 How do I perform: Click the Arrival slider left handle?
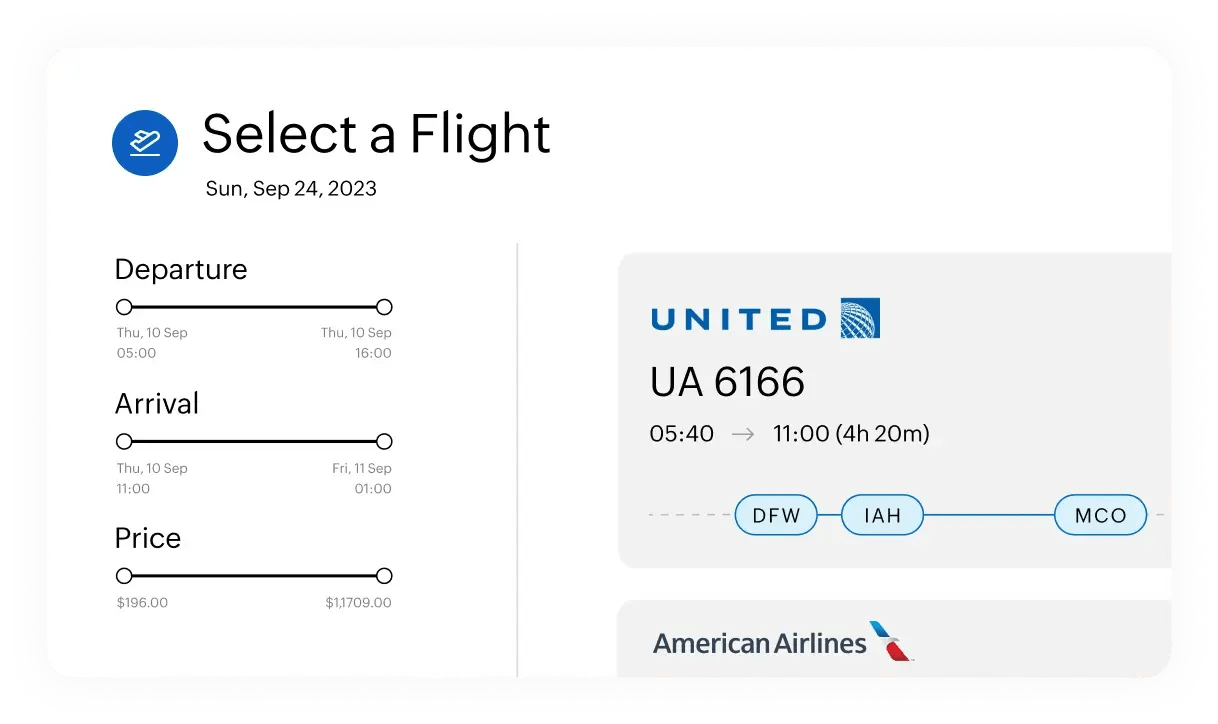(124, 441)
